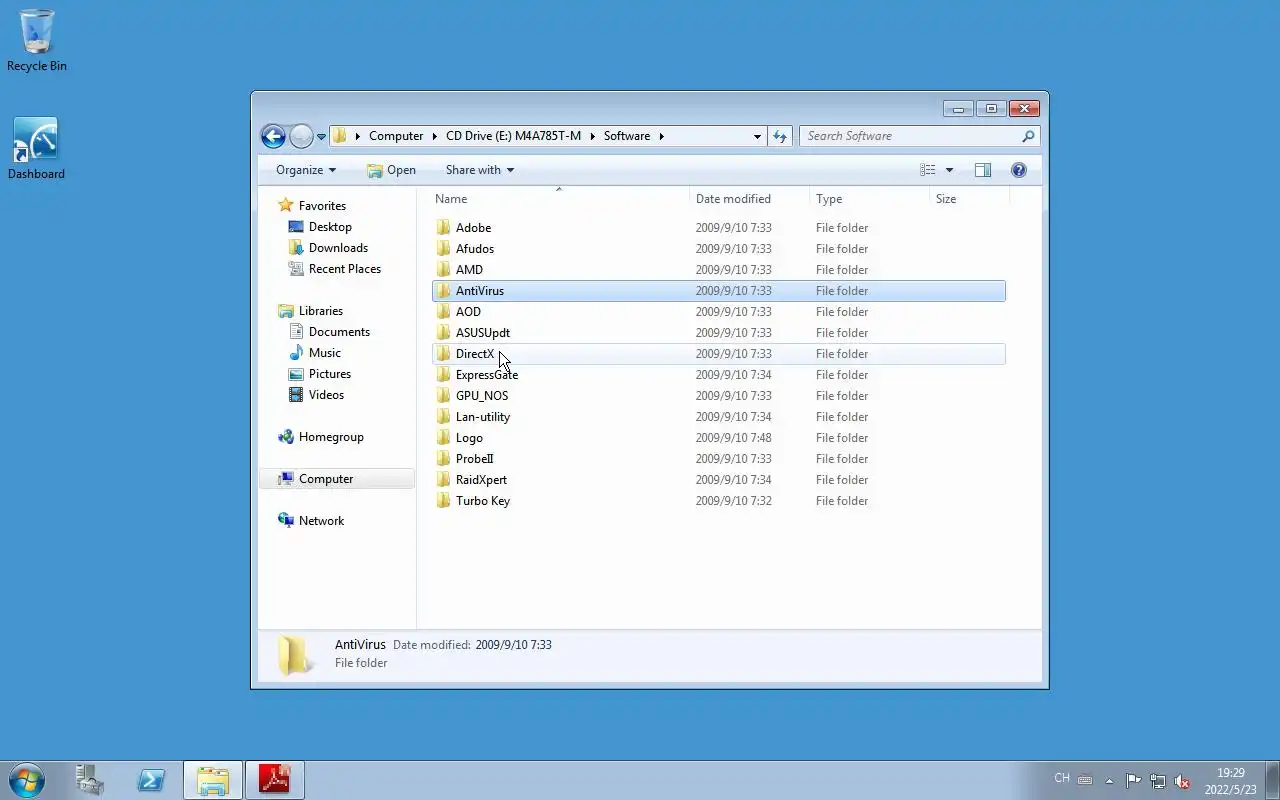The width and height of the screenshot is (1280, 800).
Task: Select the AMD folder icon
Action: [x=444, y=270]
